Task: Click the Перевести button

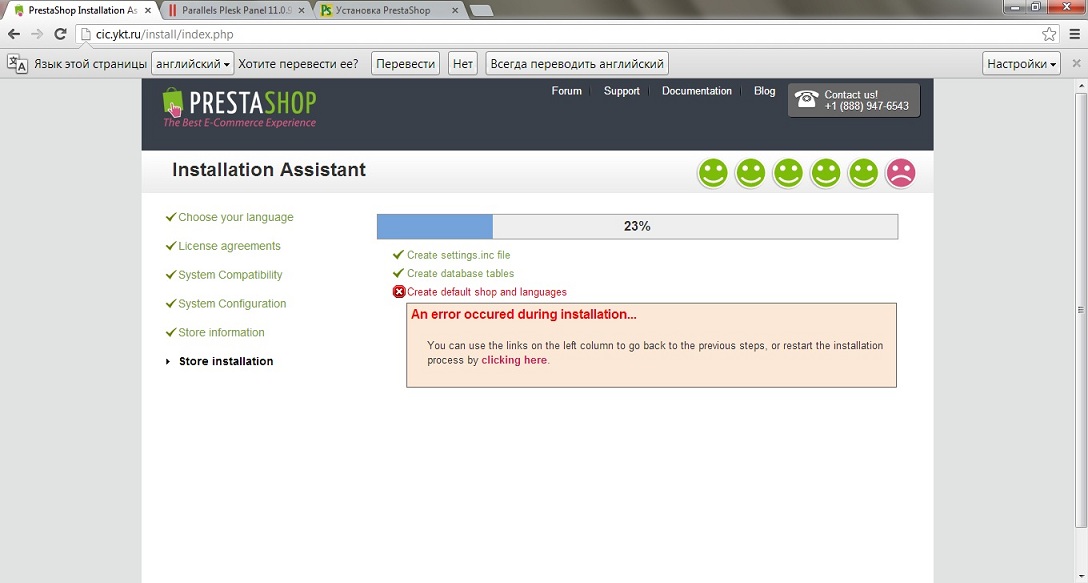Action: click(x=405, y=64)
